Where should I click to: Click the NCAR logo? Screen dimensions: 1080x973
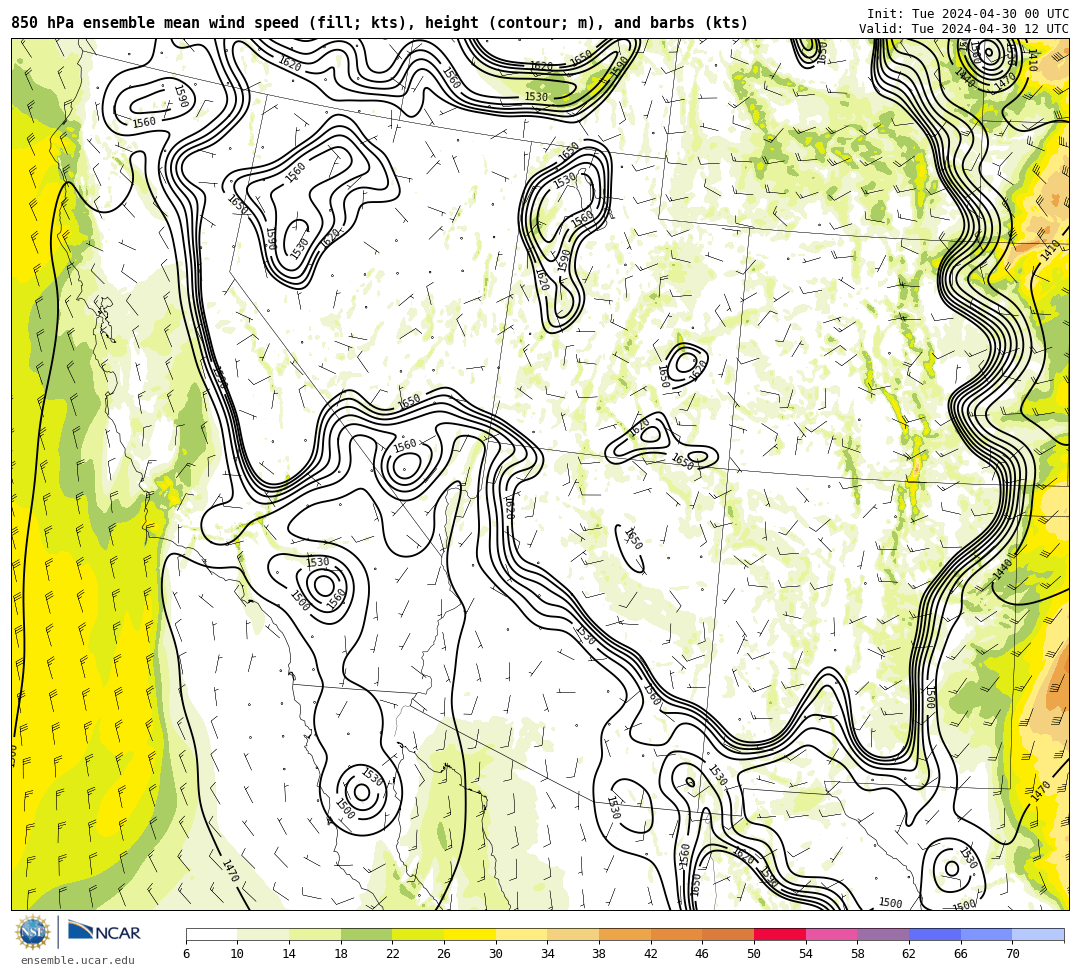point(104,932)
